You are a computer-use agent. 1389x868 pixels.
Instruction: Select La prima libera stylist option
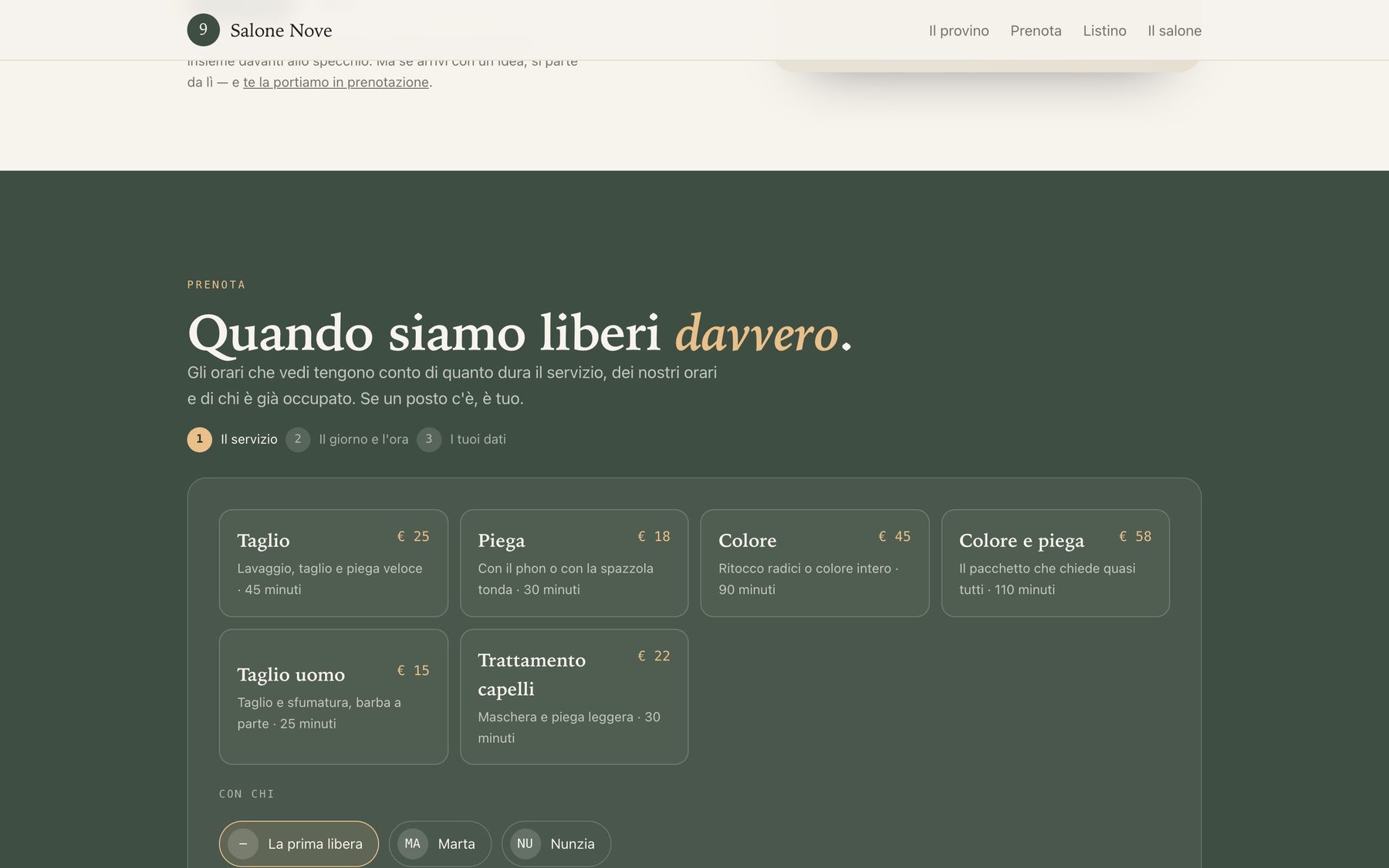299,843
